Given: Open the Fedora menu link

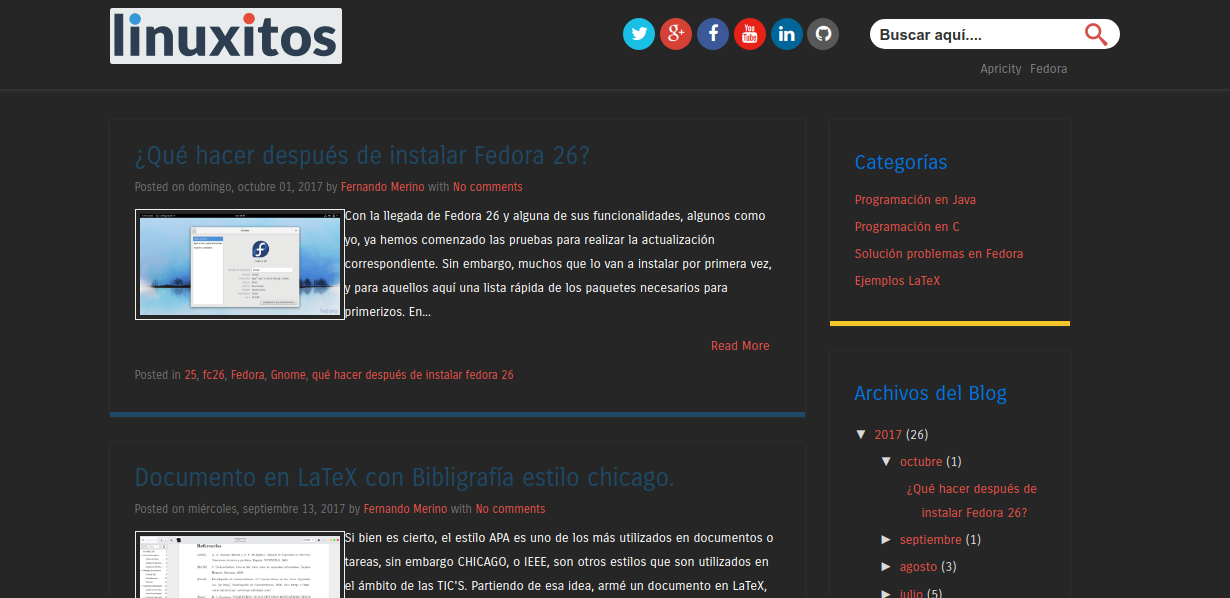Looking at the screenshot, I should 1049,69.
